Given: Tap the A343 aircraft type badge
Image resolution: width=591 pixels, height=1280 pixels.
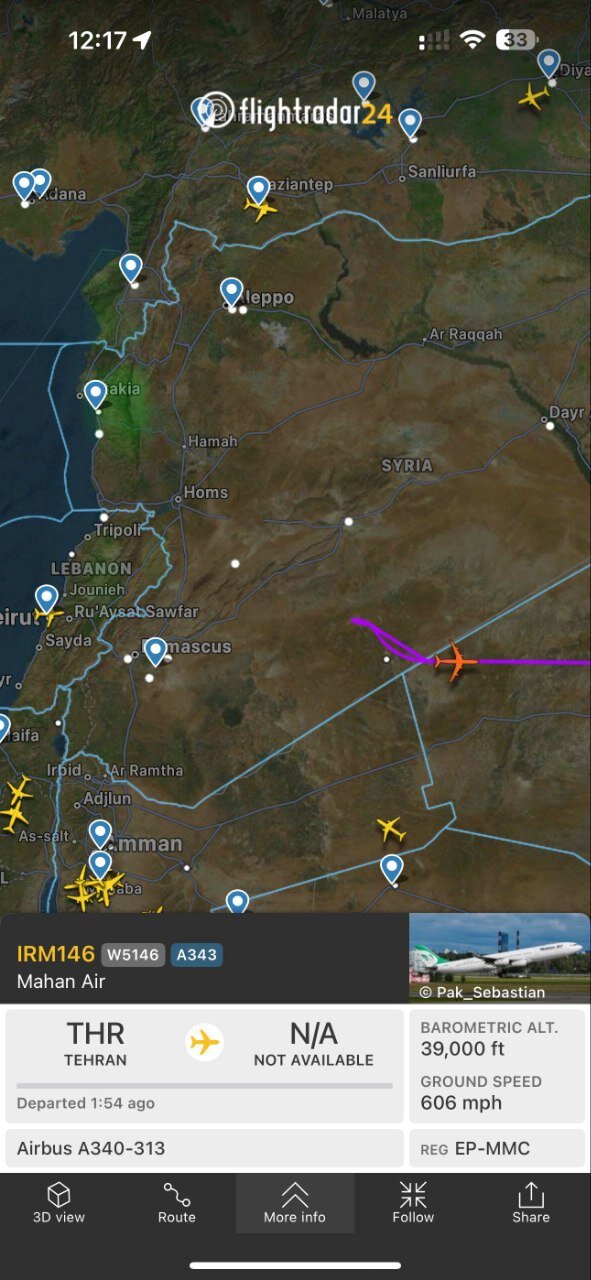Looking at the screenshot, I should pos(196,955).
